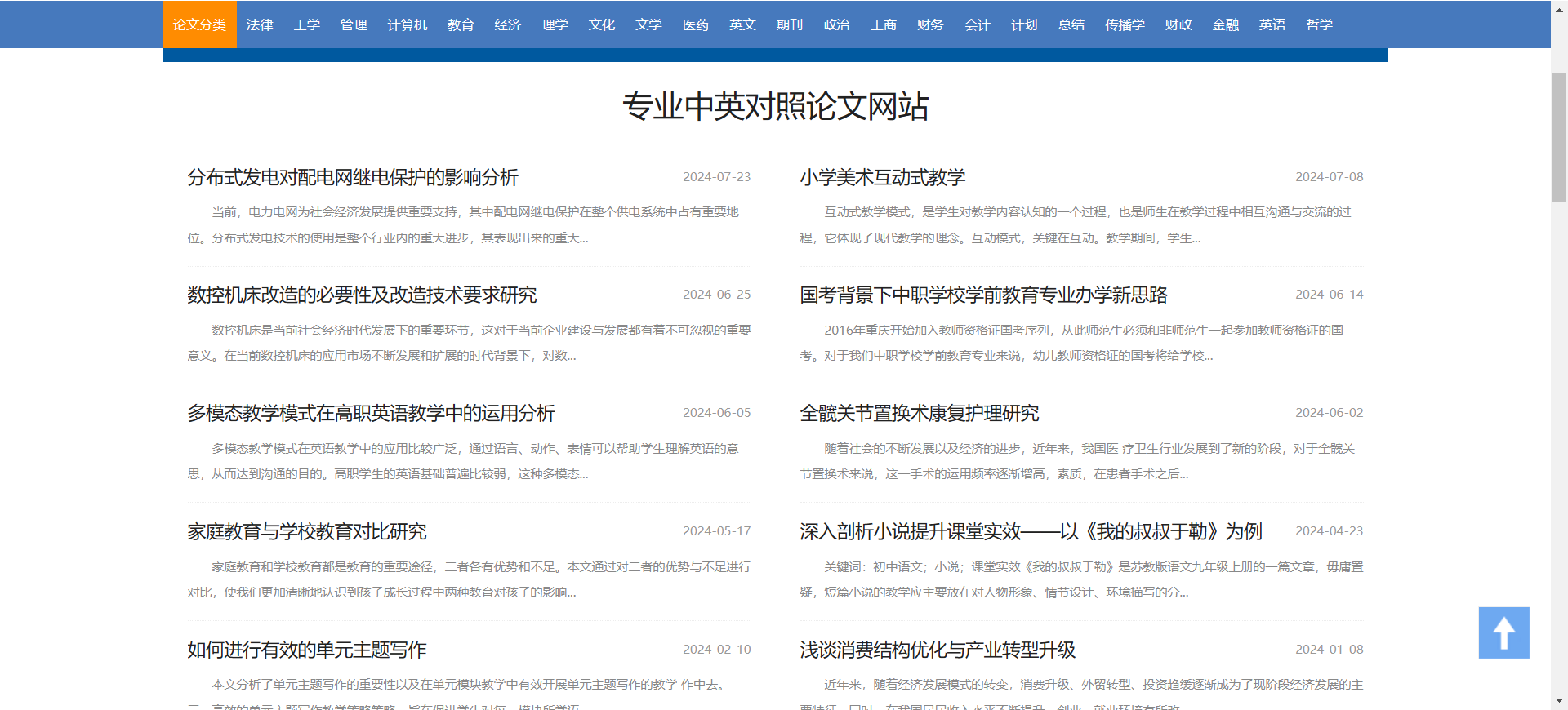The image size is (1568, 710).
Task: Click the date 2024-05-17
Action: tap(717, 530)
